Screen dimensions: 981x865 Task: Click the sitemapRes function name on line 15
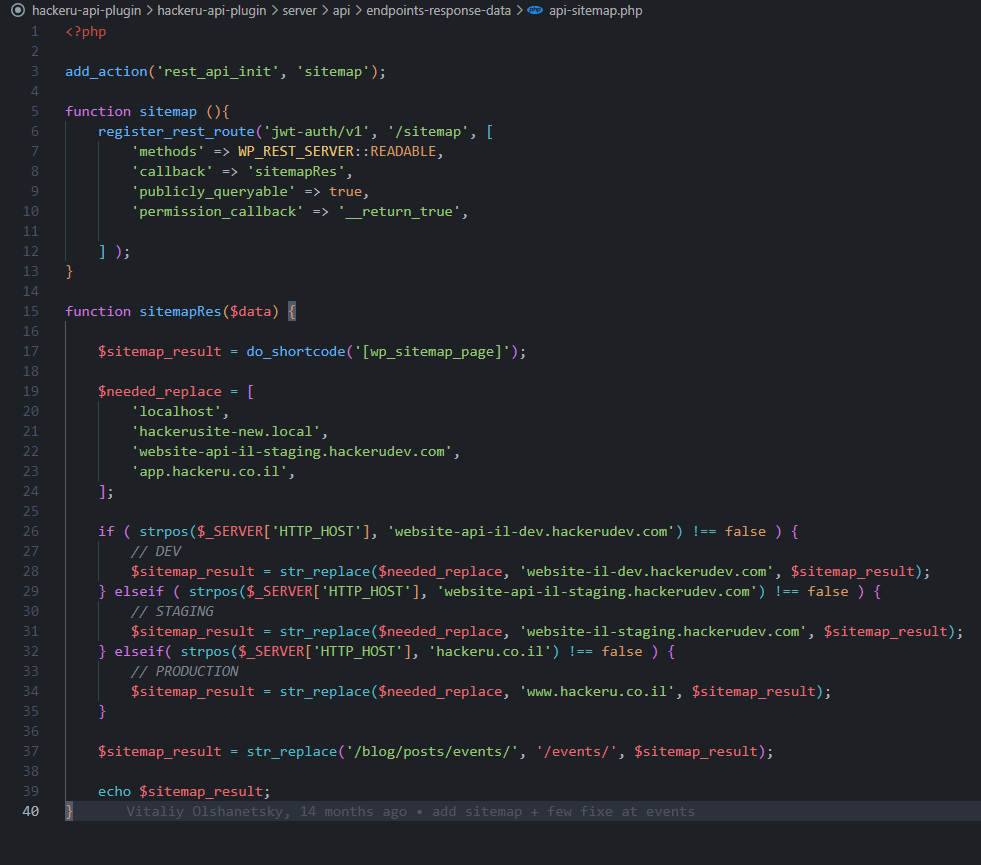(180, 311)
